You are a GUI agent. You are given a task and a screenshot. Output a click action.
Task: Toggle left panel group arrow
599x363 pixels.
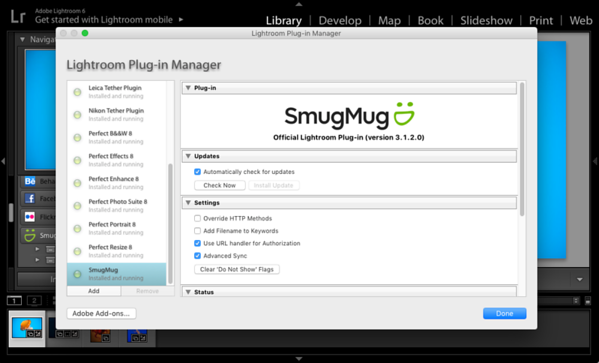(3, 161)
